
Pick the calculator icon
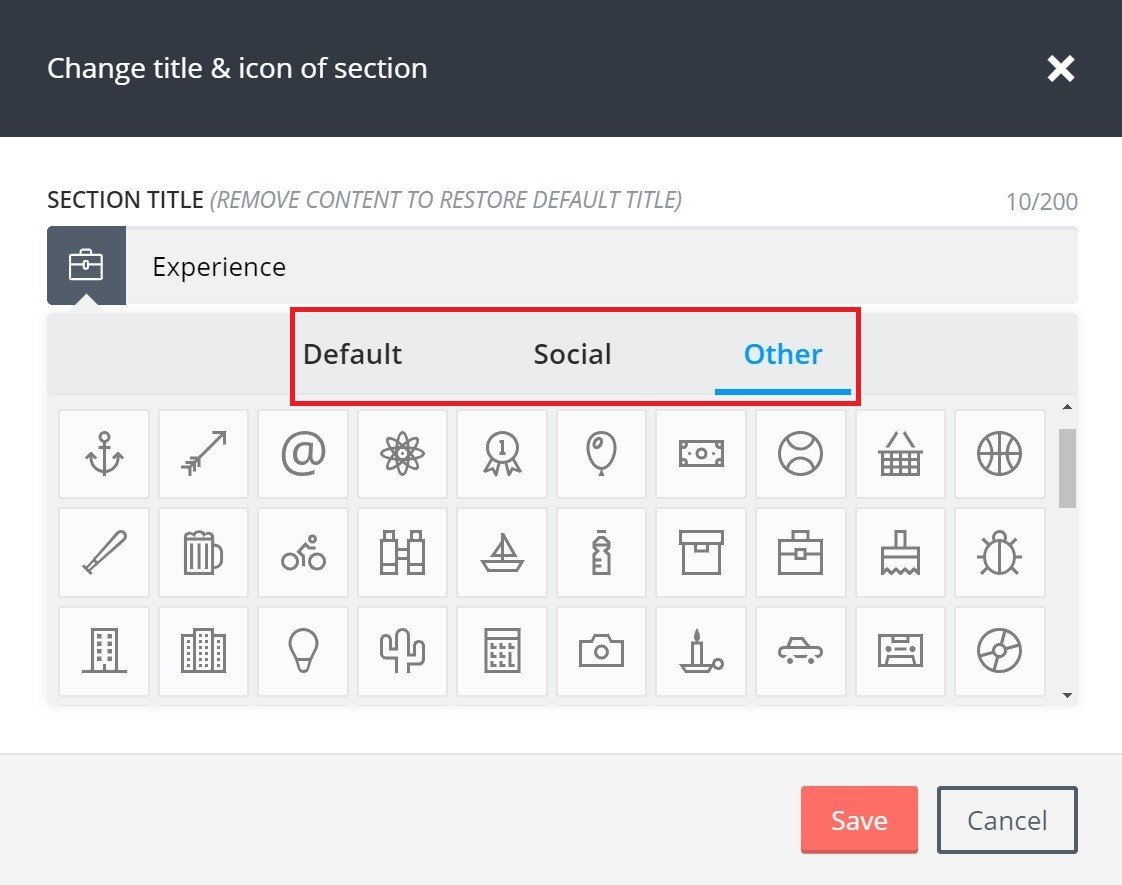coord(501,651)
